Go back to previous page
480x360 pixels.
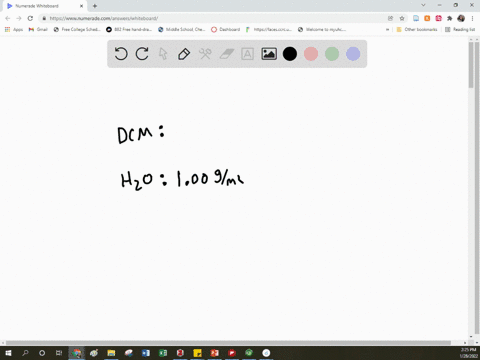(x=8, y=18)
